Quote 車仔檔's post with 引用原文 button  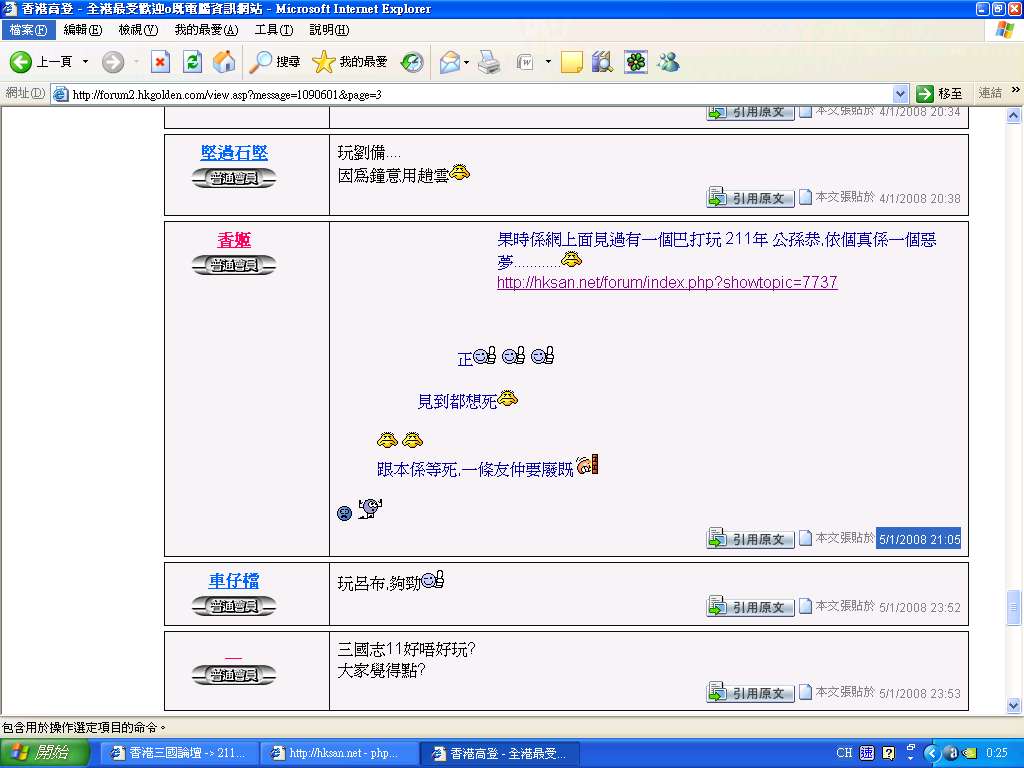coord(751,607)
